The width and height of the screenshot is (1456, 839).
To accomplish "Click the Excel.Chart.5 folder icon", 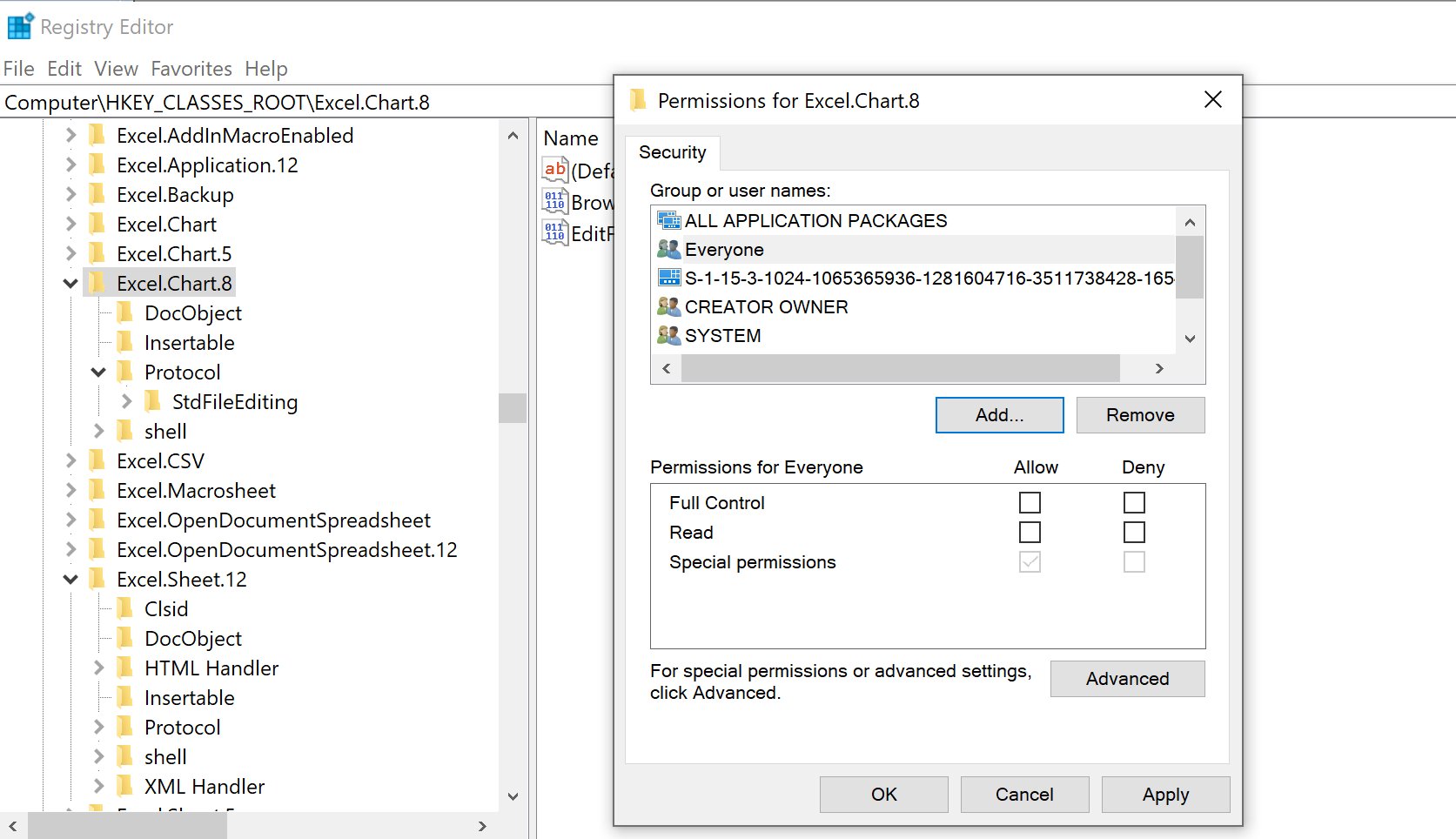I will [x=97, y=253].
